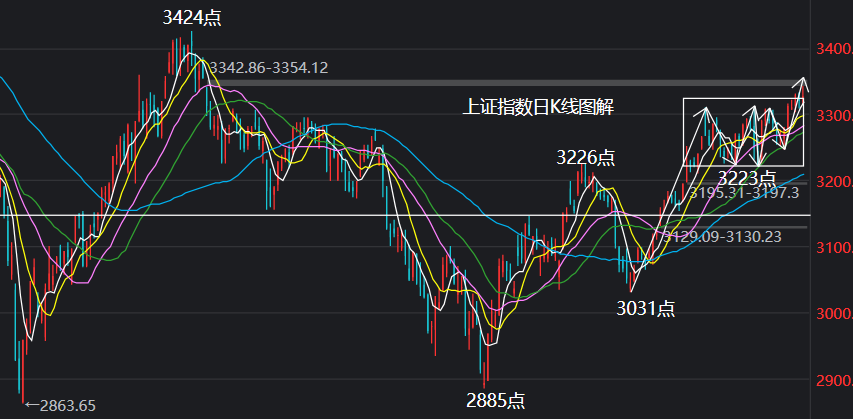
Task: Click the 3000 price axis label
Action: click(x=834, y=314)
